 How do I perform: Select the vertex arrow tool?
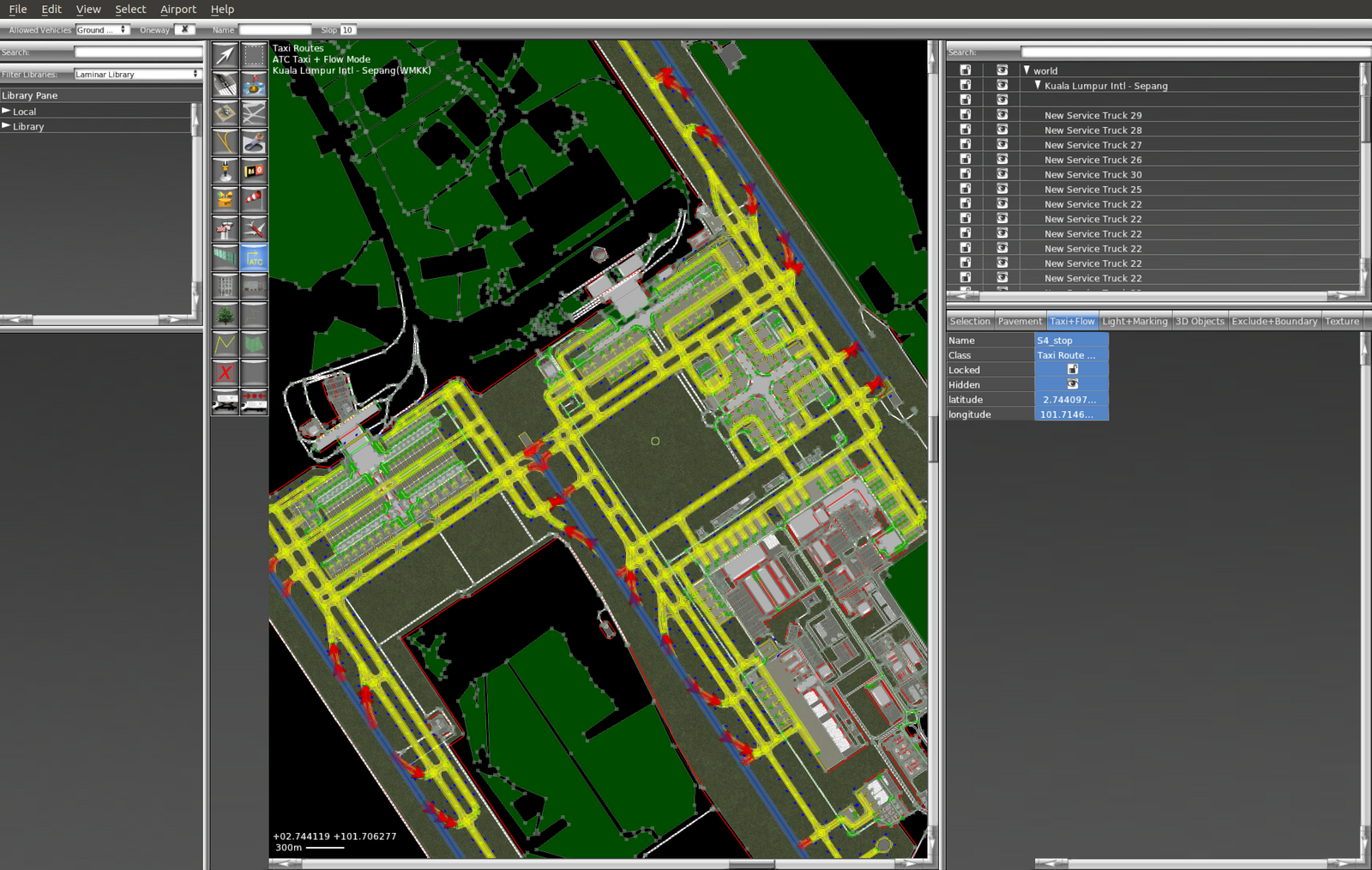click(x=225, y=55)
